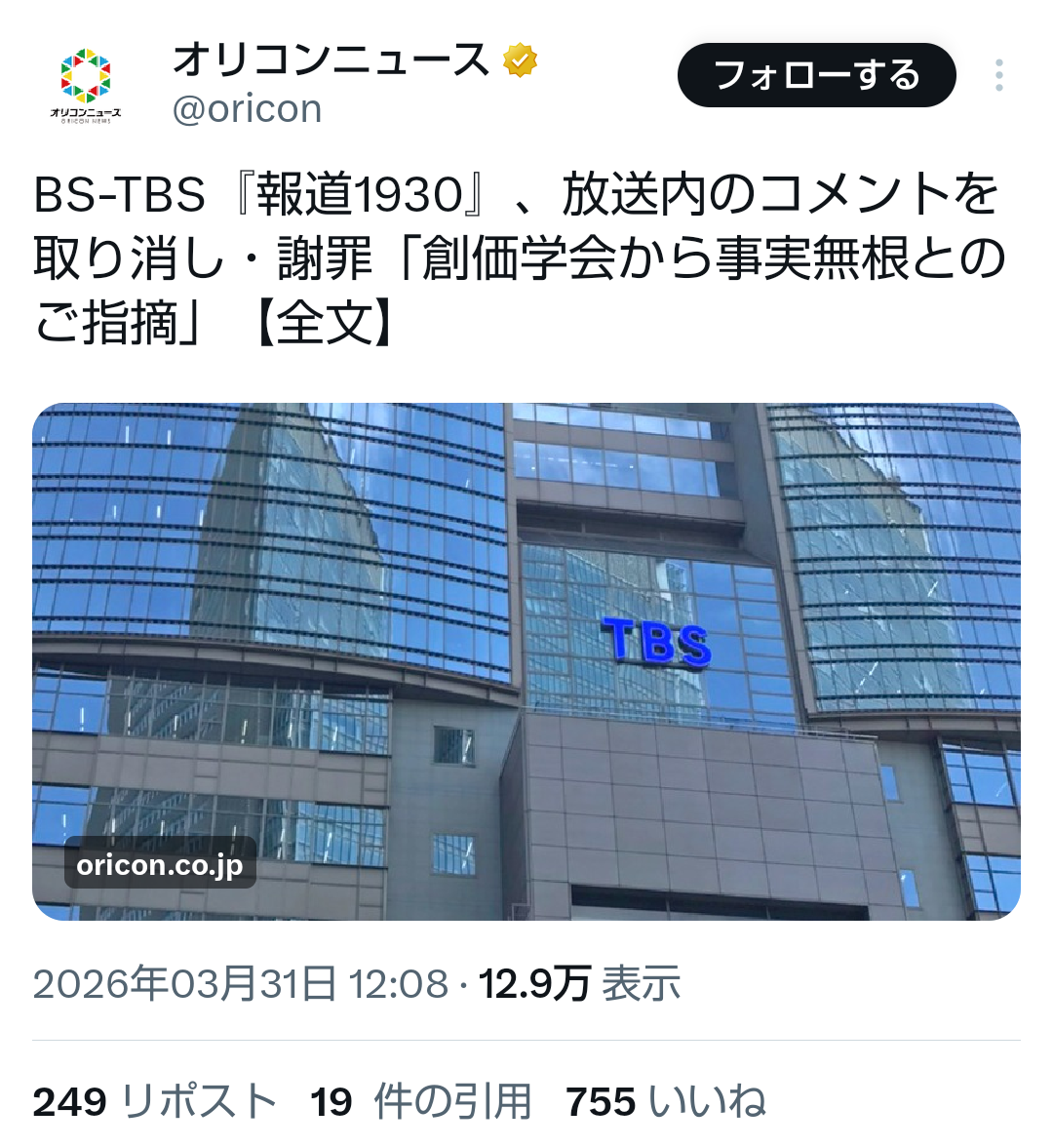Click the blue TBS sign in photo
The width and height of the screenshot is (1053, 1148).
pos(656,642)
